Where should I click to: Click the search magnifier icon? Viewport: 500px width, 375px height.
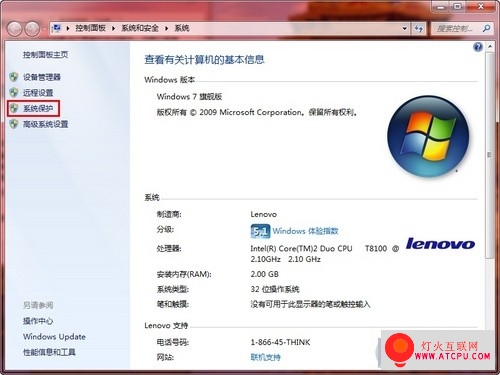pyautogui.click(x=486, y=28)
